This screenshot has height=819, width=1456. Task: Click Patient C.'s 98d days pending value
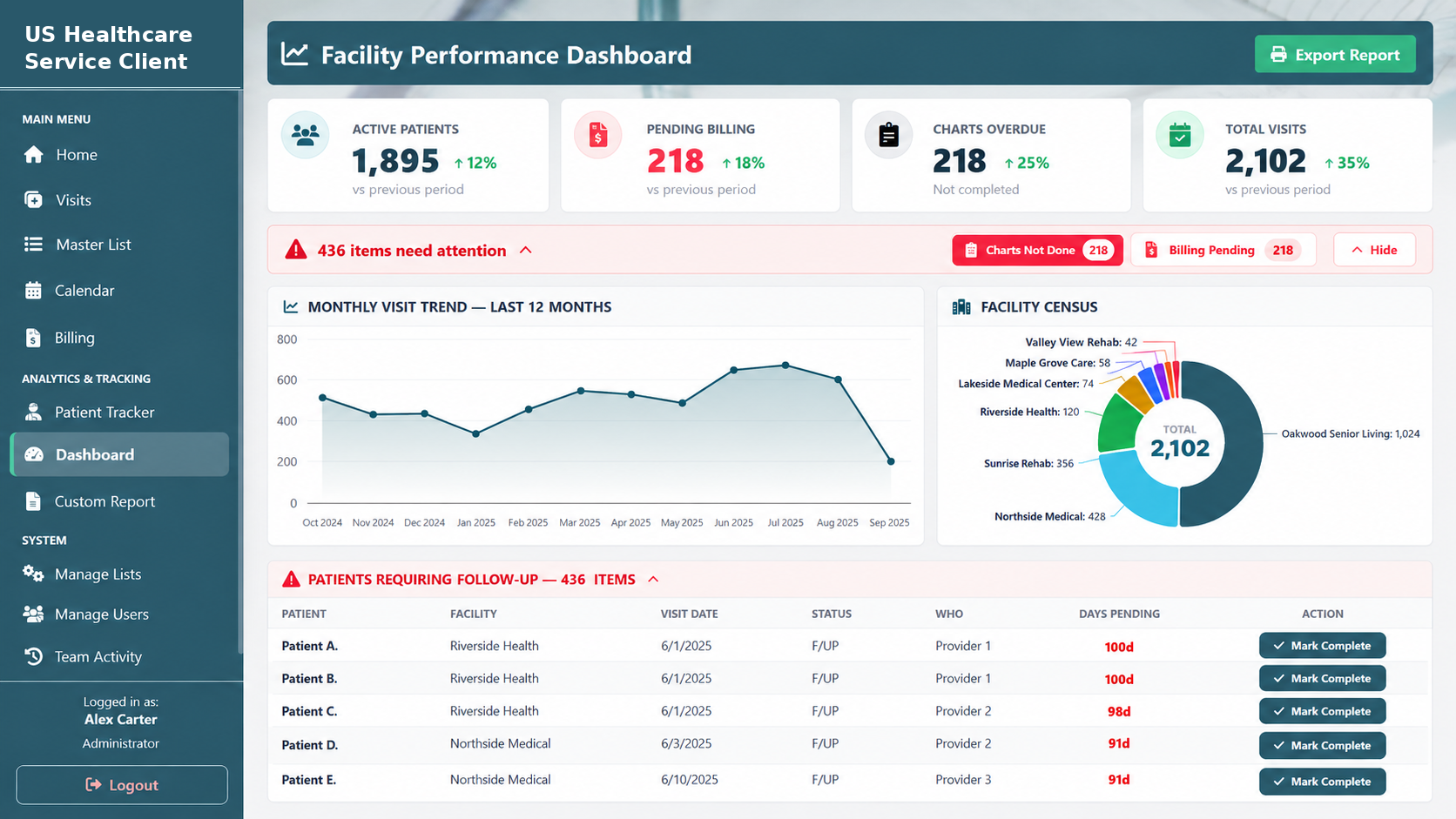coord(1119,711)
